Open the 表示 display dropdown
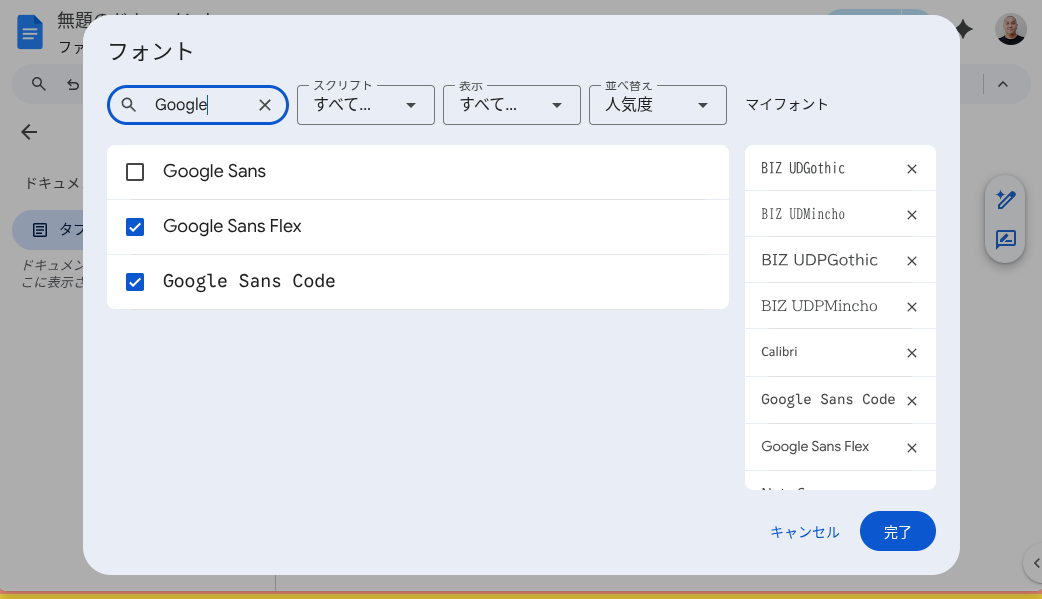This screenshot has width=1042, height=599. pyautogui.click(x=511, y=105)
